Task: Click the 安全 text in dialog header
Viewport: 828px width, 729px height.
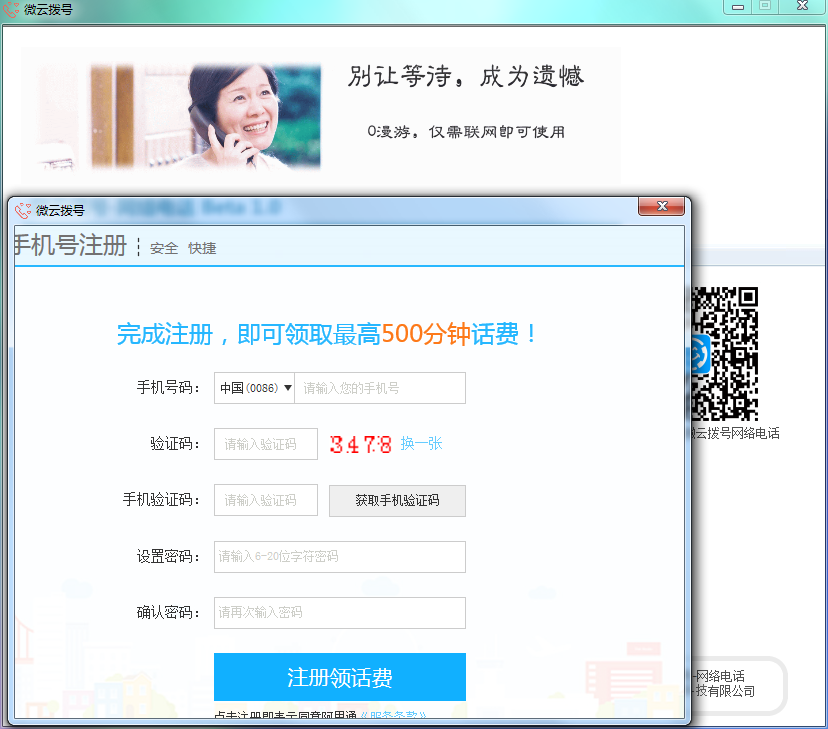Action: (x=164, y=248)
